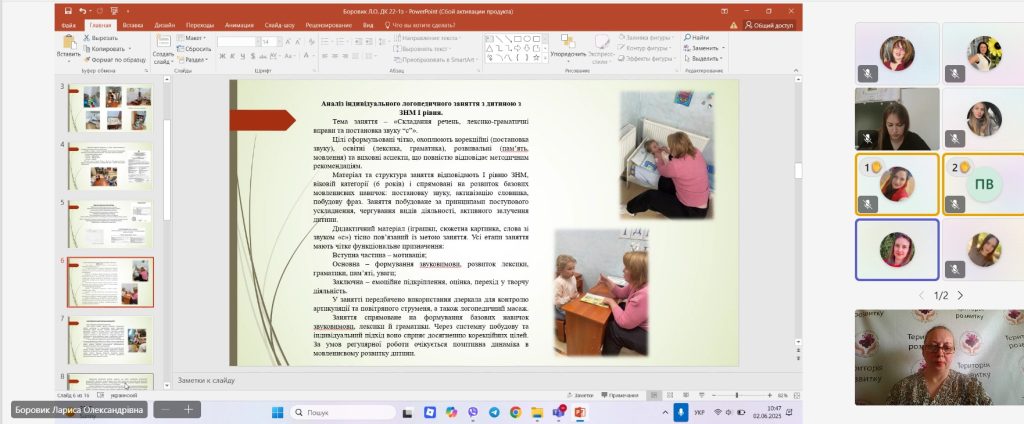Activate Формат по образцу painter
Screen dimensions: 1024x424
pyautogui.click(x=115, y=59)
